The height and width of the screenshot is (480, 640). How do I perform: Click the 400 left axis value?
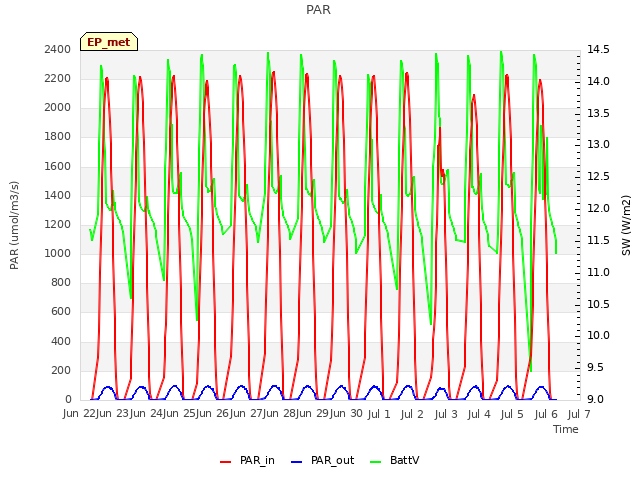click(x=61, y=341)
